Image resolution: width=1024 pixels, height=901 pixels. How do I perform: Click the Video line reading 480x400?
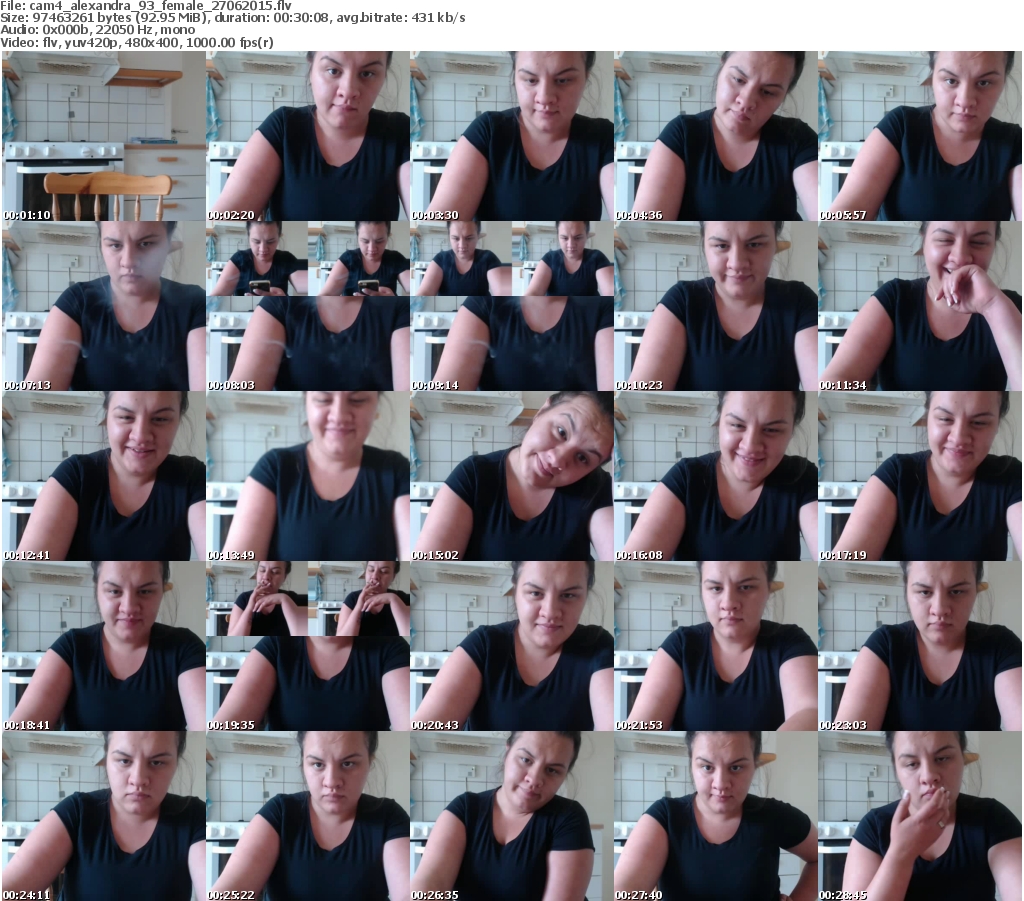(136, 42)
